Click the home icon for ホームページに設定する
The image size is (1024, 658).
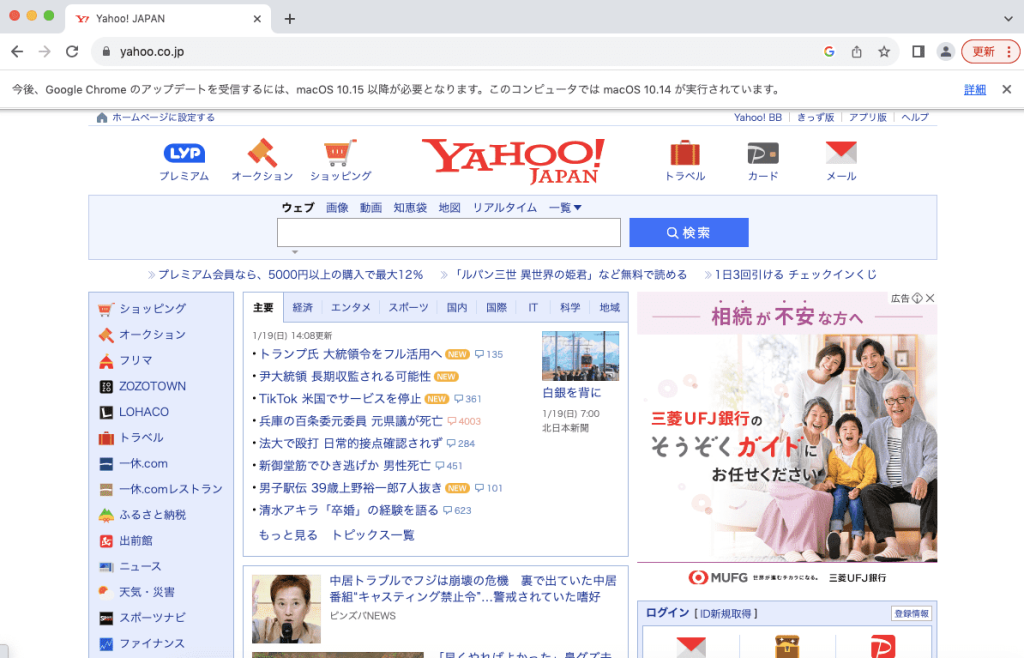tap(101, 118)
